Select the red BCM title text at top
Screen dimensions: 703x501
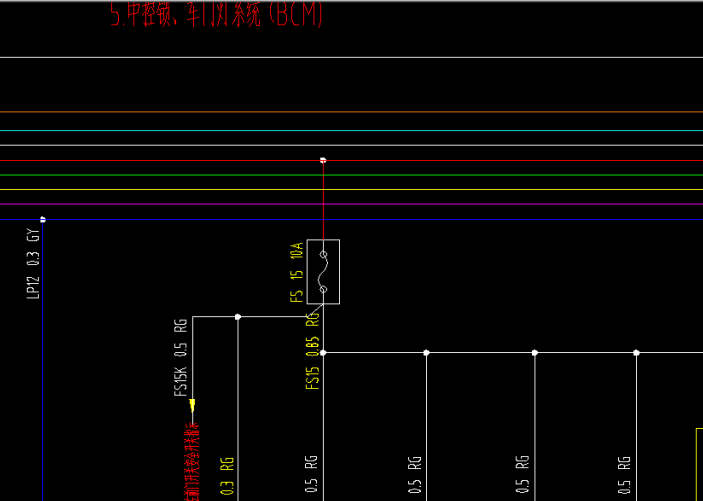[217, 15]
